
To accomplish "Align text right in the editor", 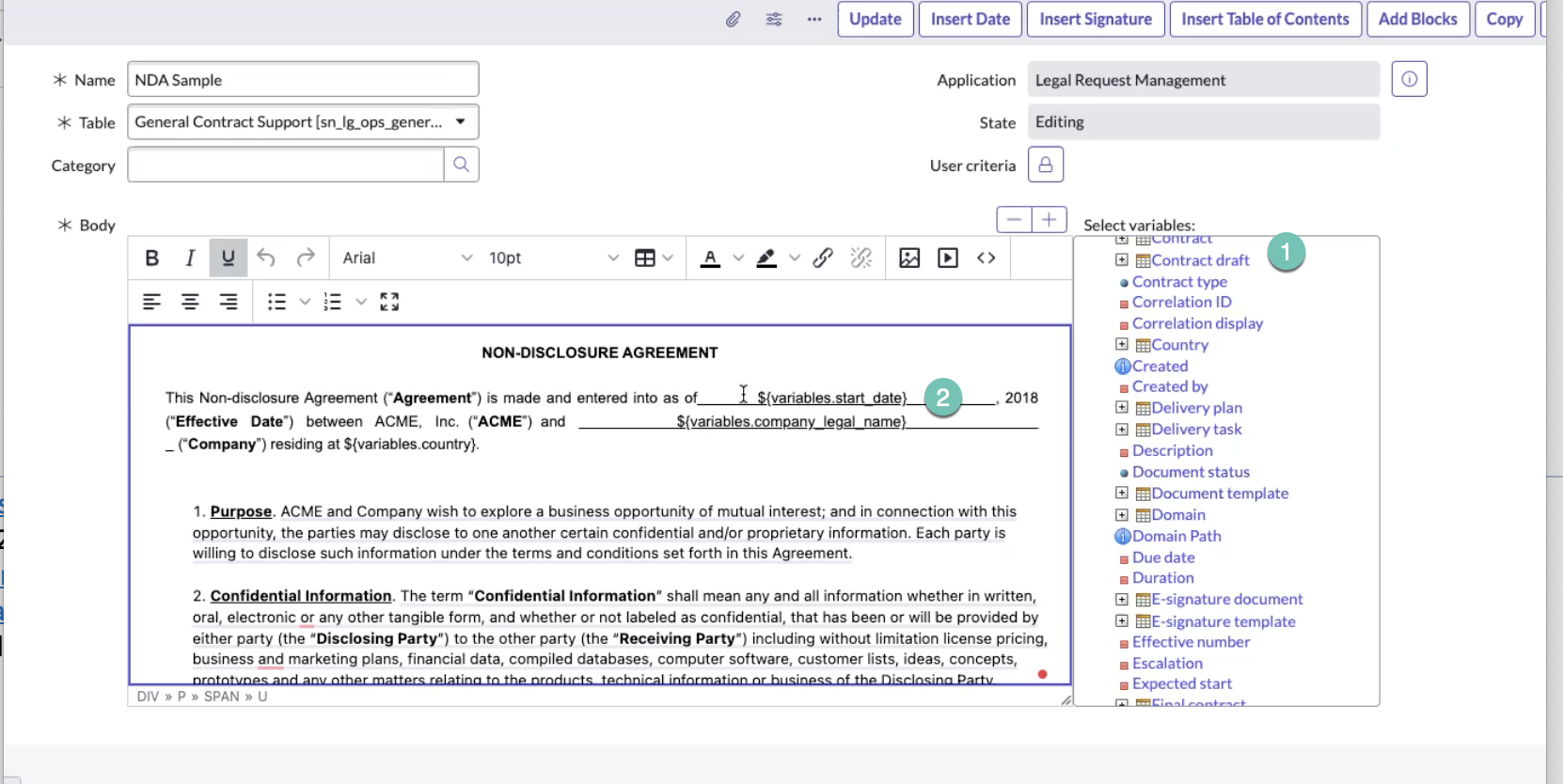I will (x=228, y=302).
